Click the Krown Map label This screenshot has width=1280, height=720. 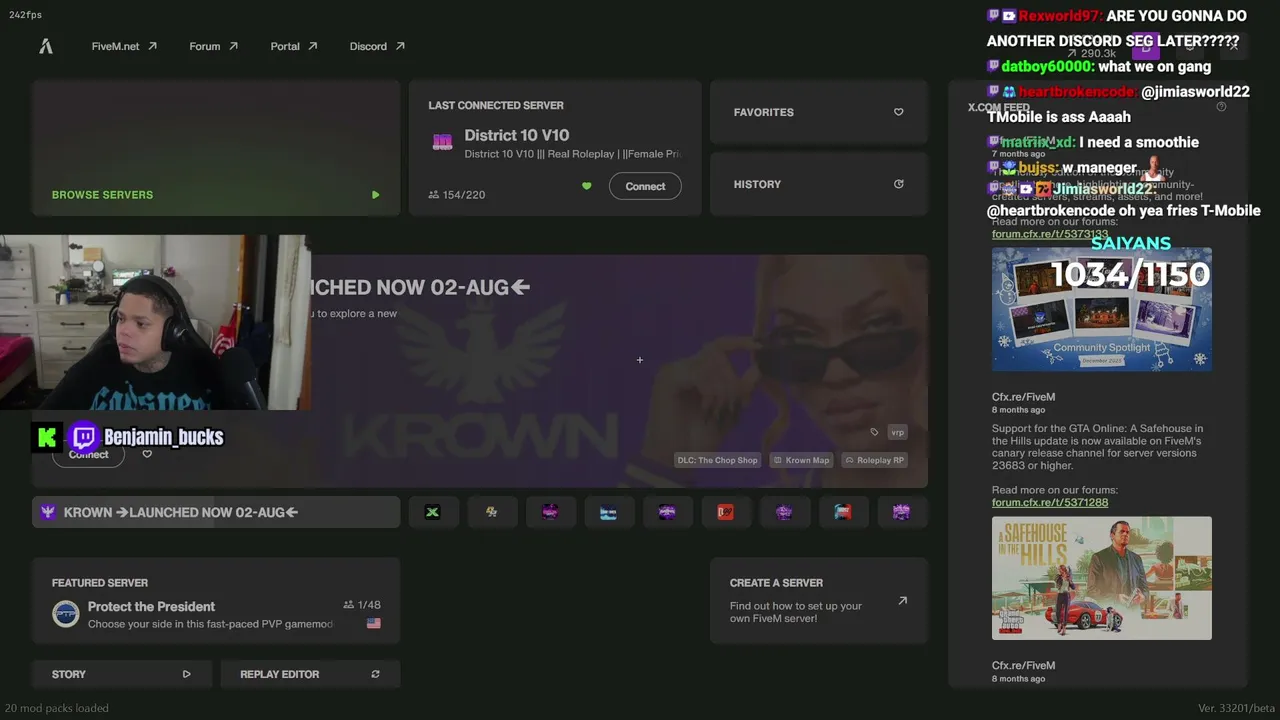click(801, 460)
